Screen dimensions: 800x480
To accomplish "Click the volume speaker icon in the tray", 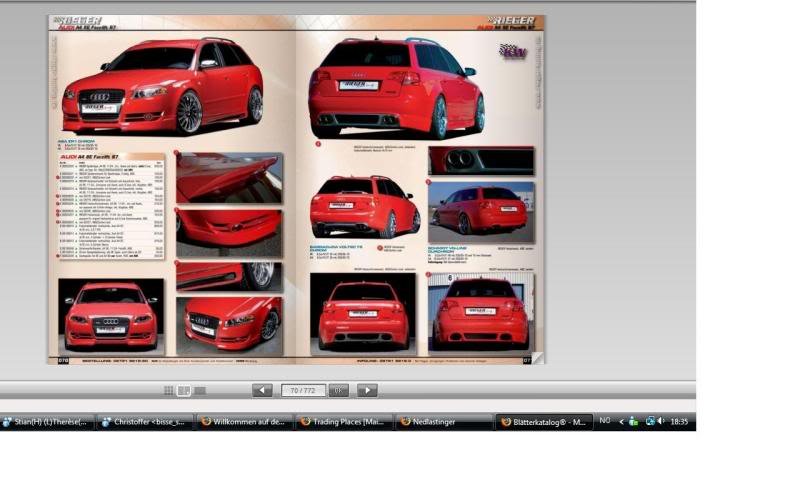I will point(661,422).
